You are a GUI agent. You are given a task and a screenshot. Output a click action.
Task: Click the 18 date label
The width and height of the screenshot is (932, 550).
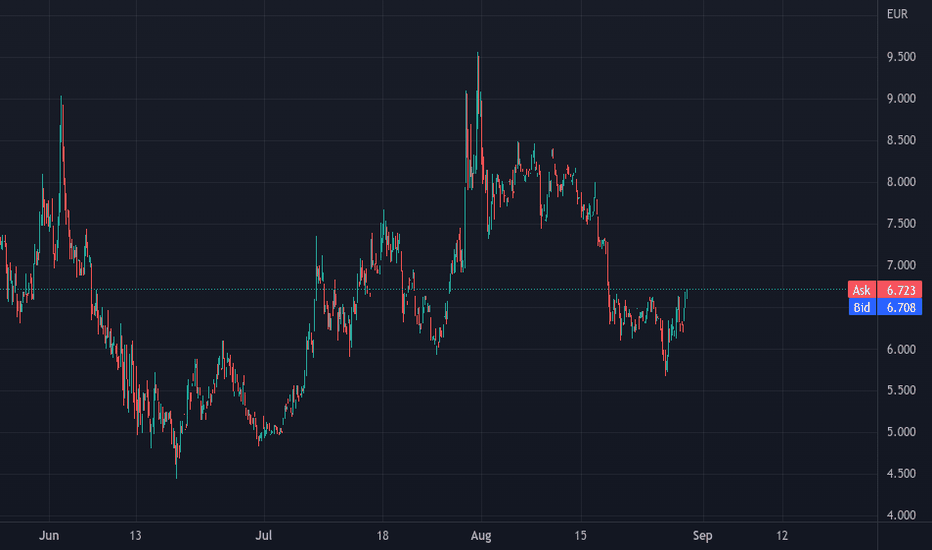point(382,536)
